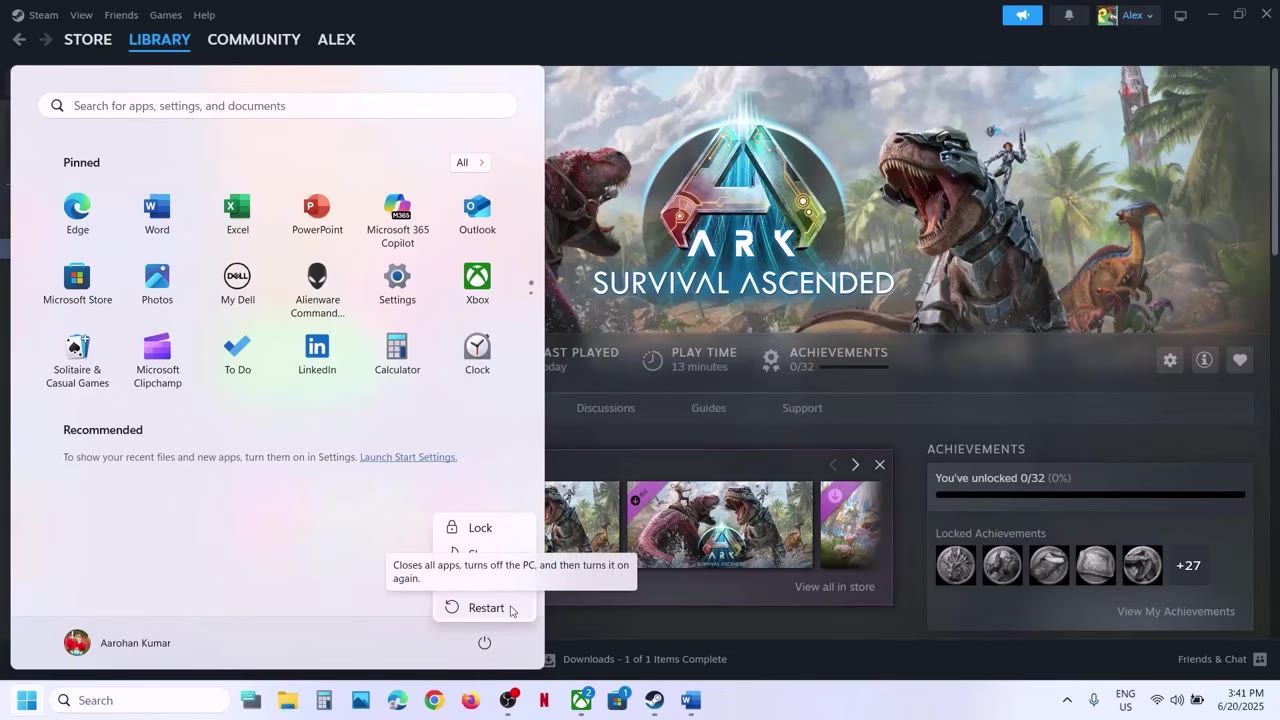Click the power button in Start menu
The height and width of the screenshot is (720, 1280).
[x=484, y=643]
